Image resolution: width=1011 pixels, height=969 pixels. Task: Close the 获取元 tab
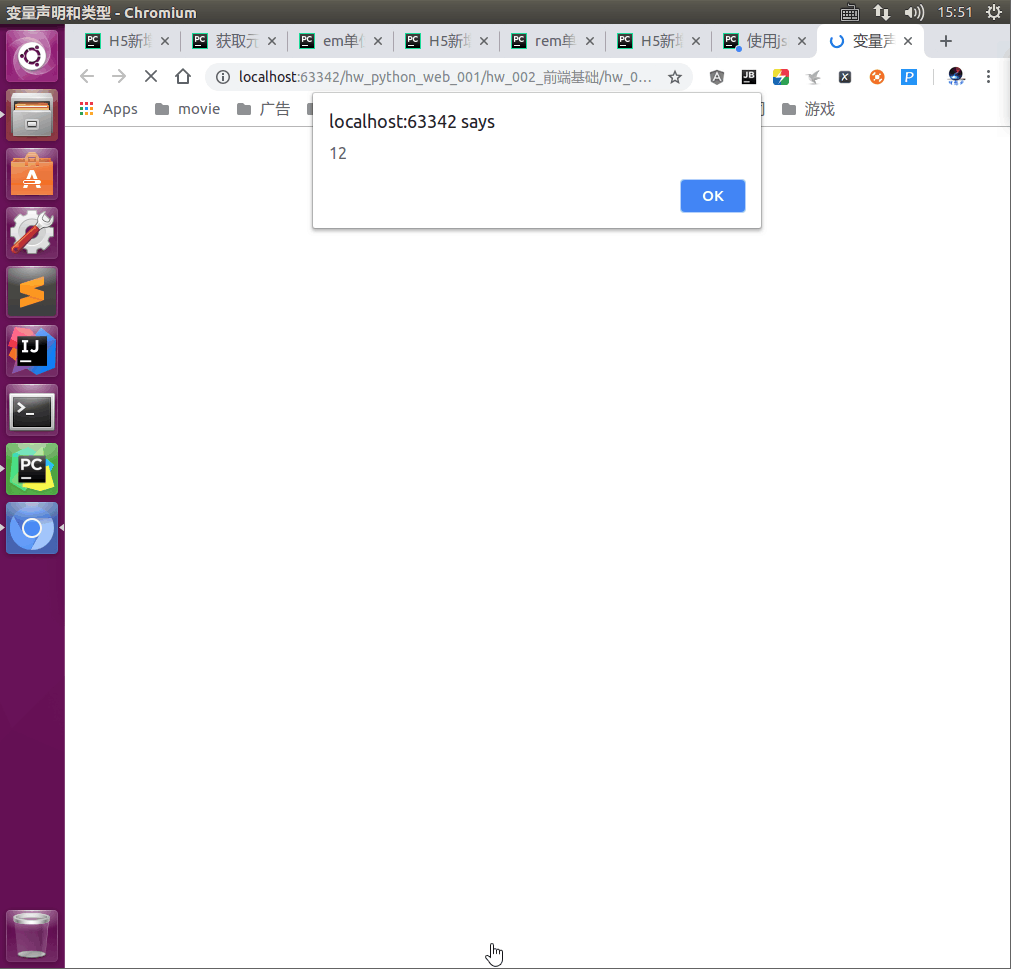(x=272, y=41)
